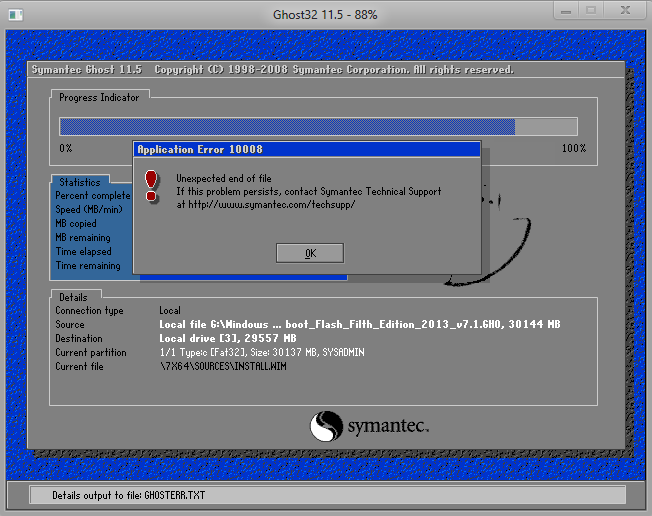
Task: Click the 'Speed (MB/min)' statistic label
Action: [x=89, y=210]
